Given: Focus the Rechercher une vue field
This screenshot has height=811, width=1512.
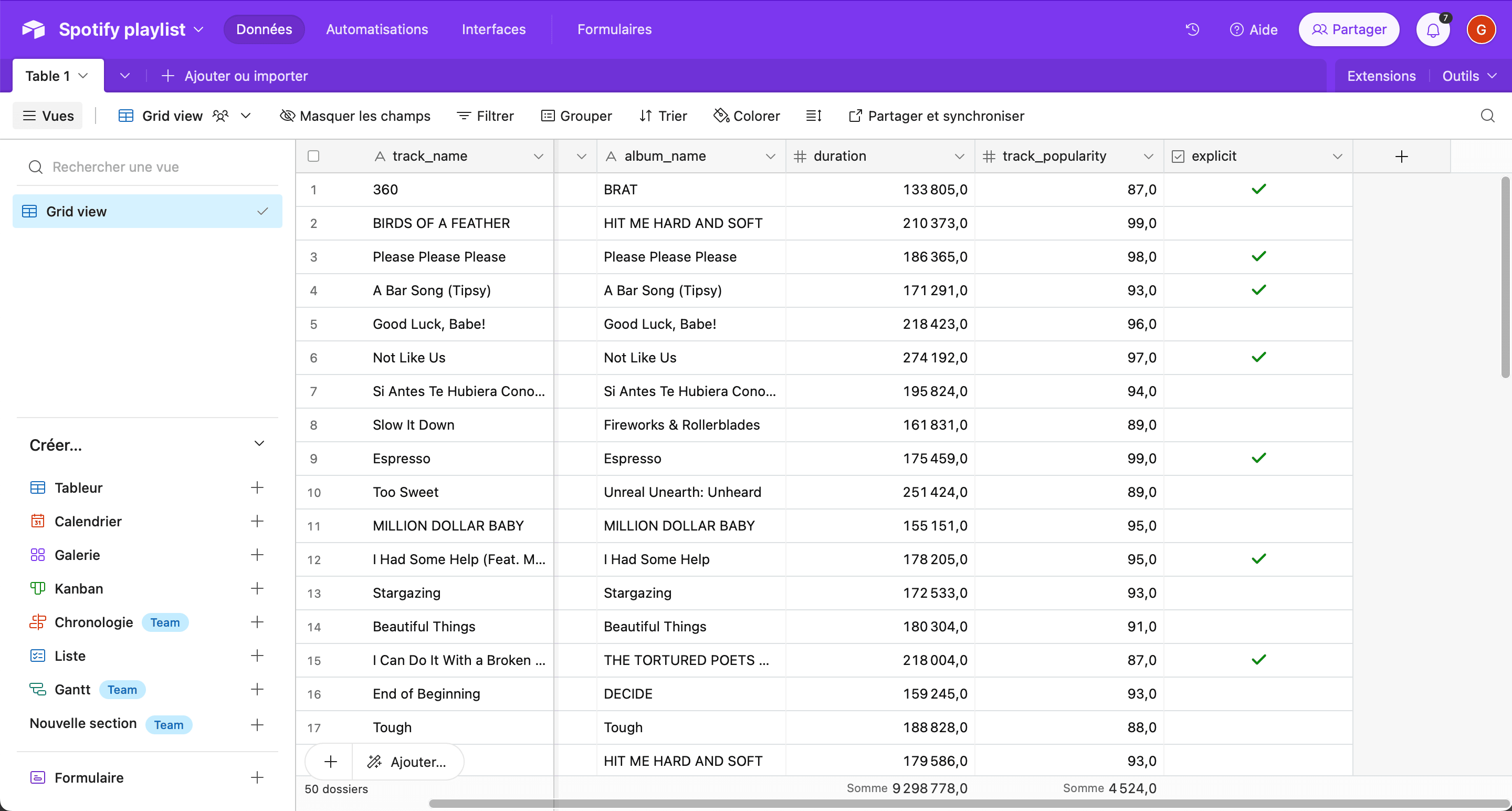Looking at the screenshot, I should tap(153, 167).
